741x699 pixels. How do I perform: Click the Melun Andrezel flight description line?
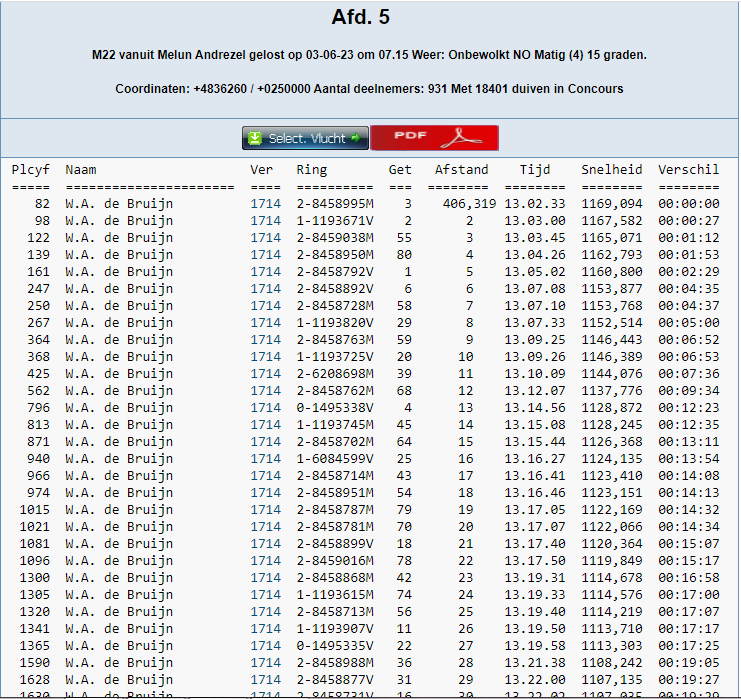tap(369, 55)
